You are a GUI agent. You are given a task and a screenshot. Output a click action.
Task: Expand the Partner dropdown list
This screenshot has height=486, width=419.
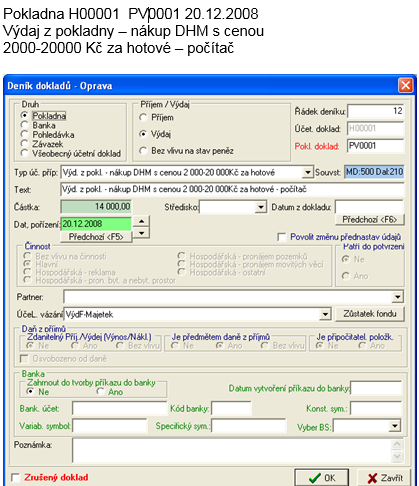pos(397,297)
